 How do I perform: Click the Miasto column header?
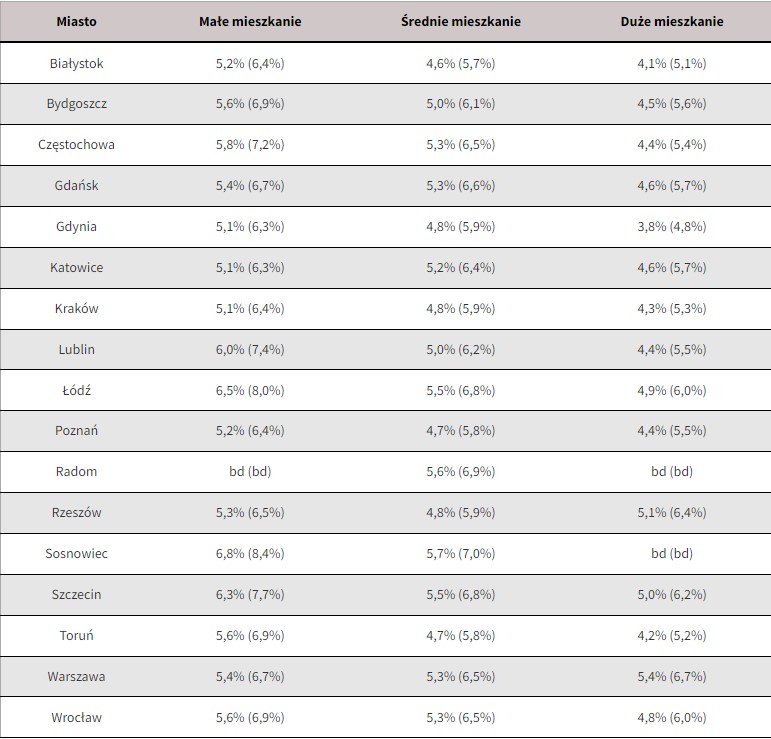click(x=77, y=21)
